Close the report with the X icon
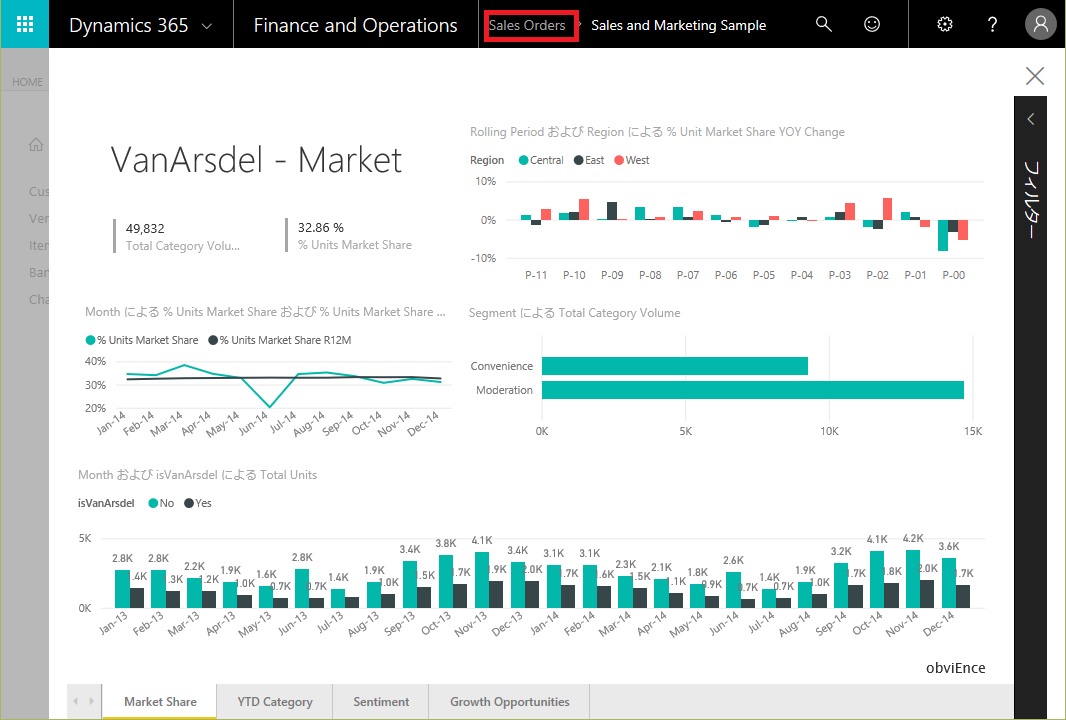The height and width of the screenshot is (720, 1066). point(1035,75)
